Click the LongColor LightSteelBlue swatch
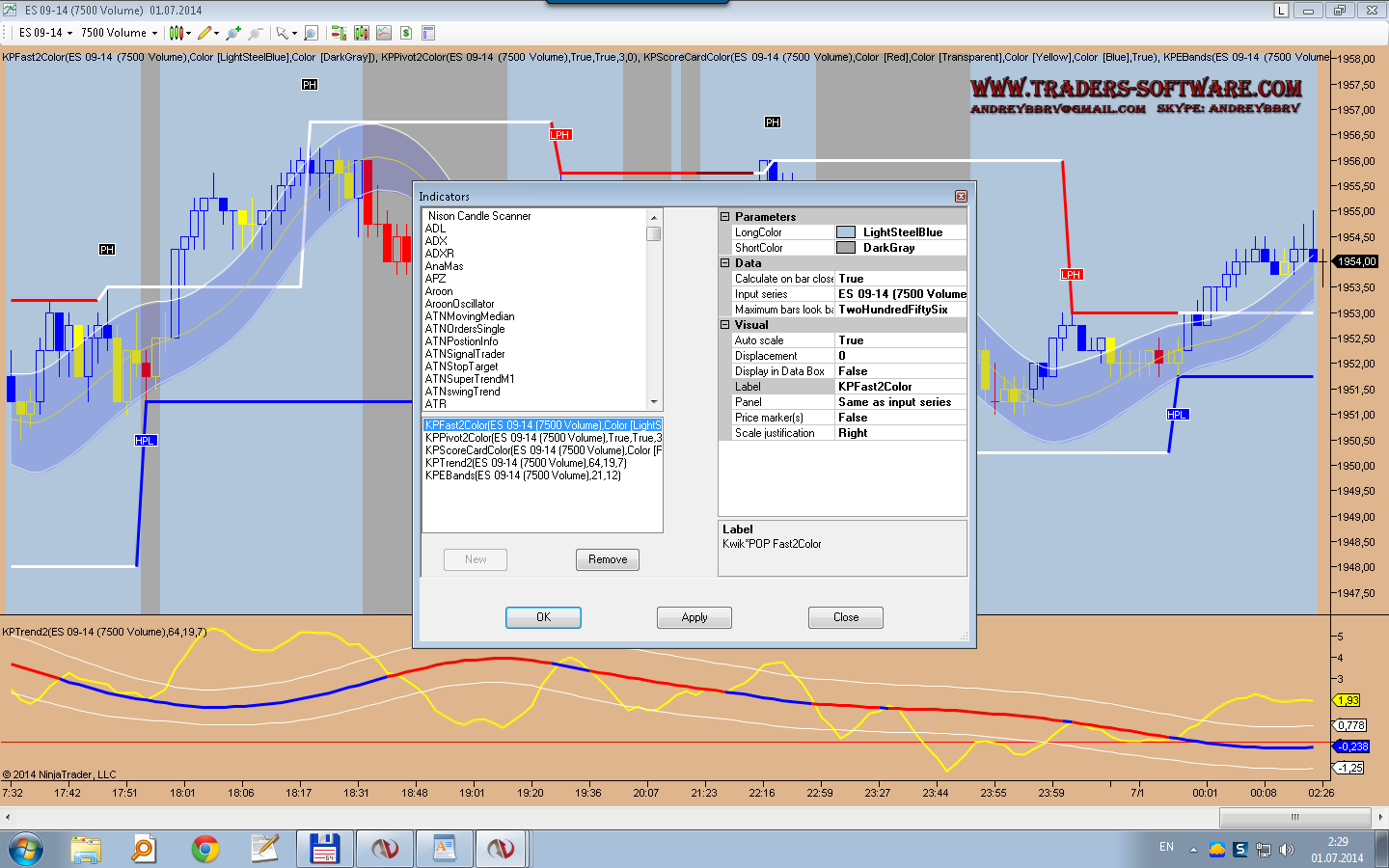 coord(846,232)
